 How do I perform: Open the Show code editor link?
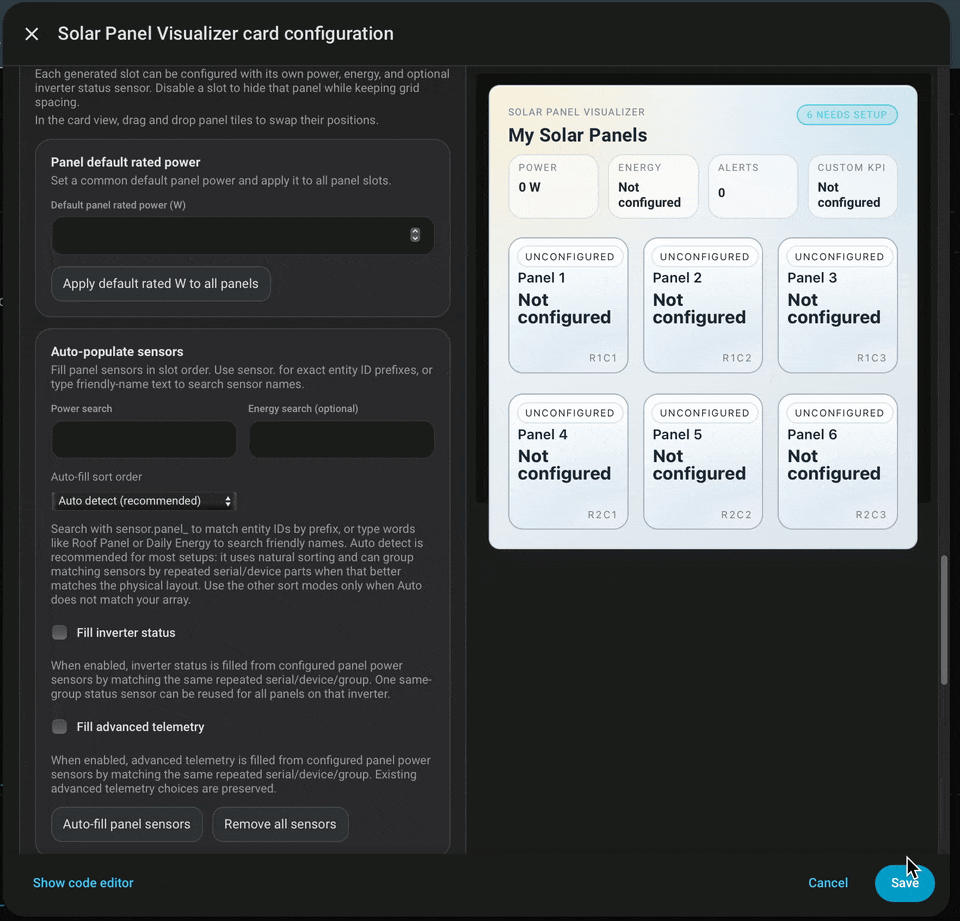[83, 883]
